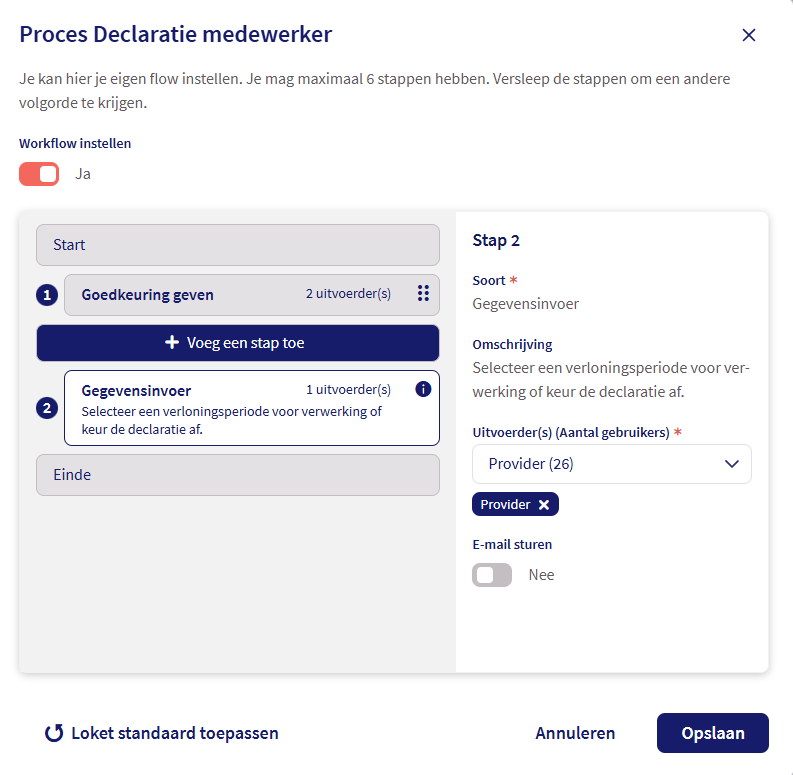Disable the Workflow instellen toggle
Viewport: 793px width, 775px height.
39,174
